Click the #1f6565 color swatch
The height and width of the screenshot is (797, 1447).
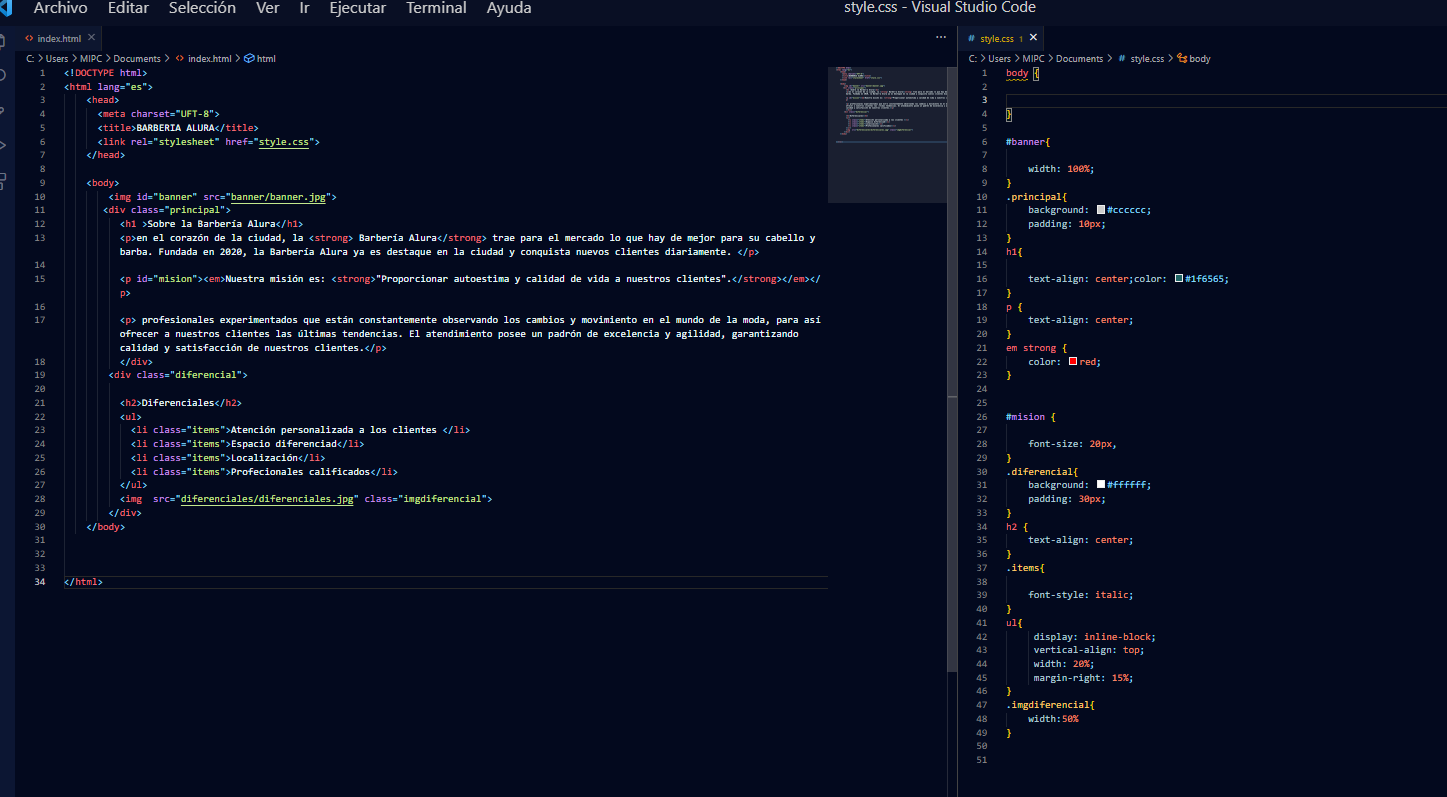tap(1179, 279)
